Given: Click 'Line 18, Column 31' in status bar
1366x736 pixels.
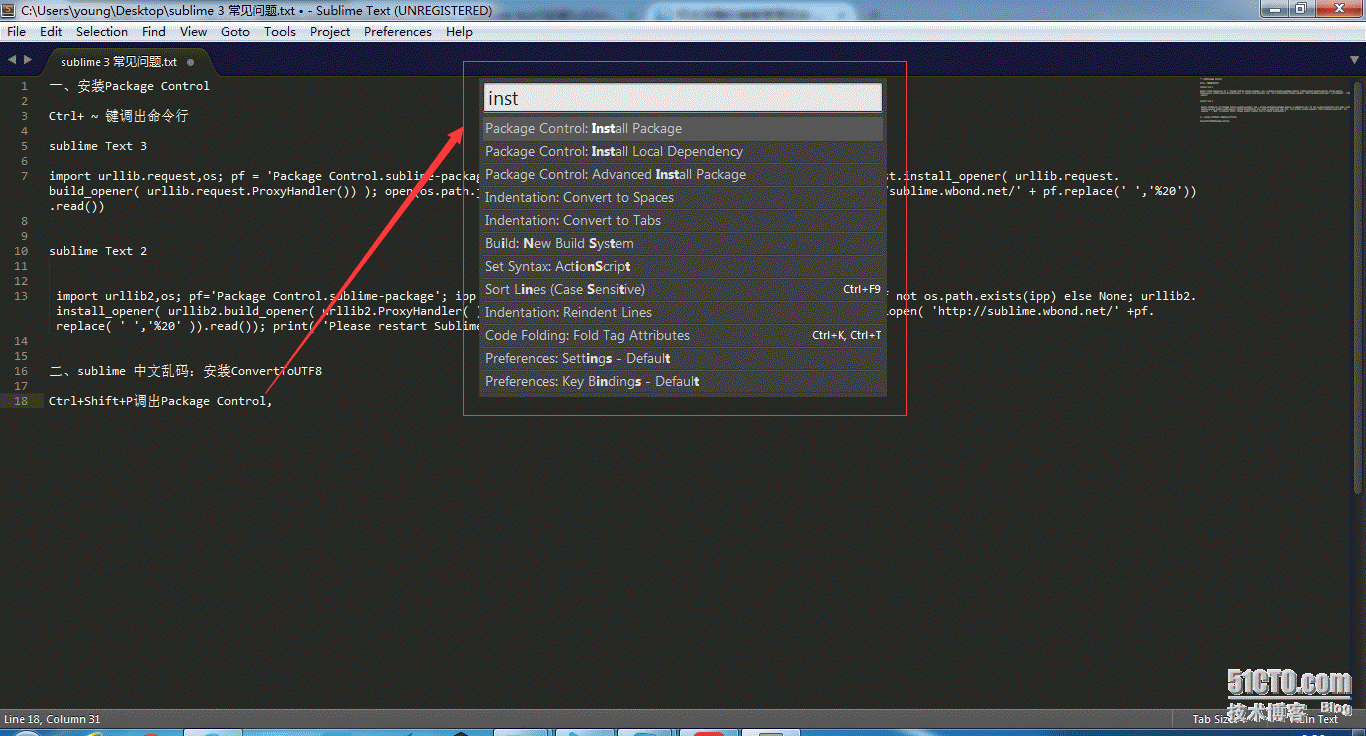Looking at the screenshot, I should pos(52,719).
